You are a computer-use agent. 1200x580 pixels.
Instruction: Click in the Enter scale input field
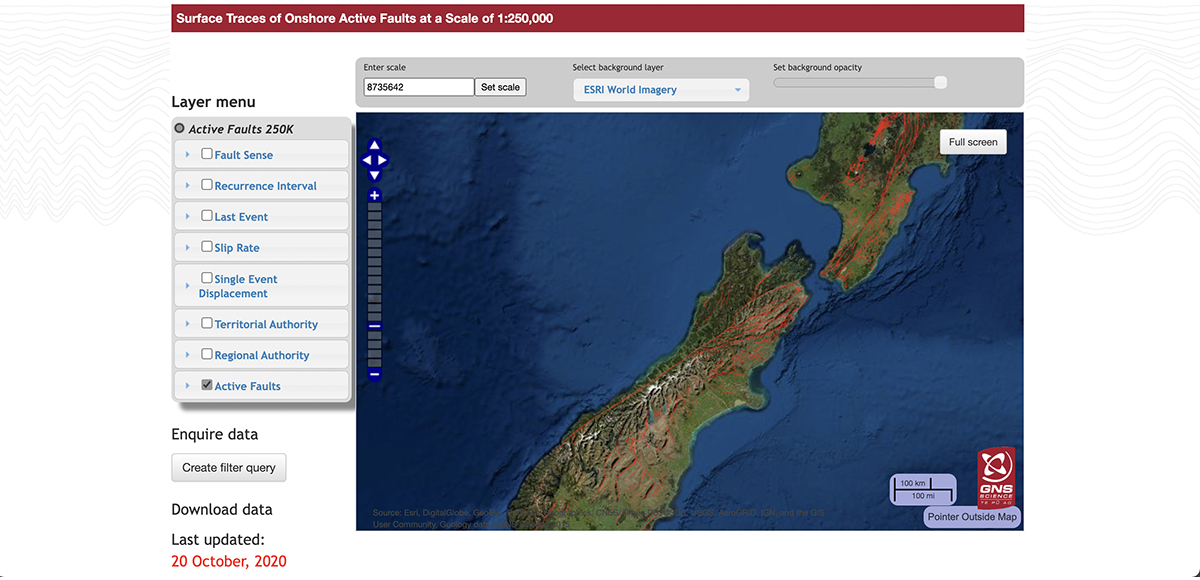pyautogui.click(x=418, y=87)
